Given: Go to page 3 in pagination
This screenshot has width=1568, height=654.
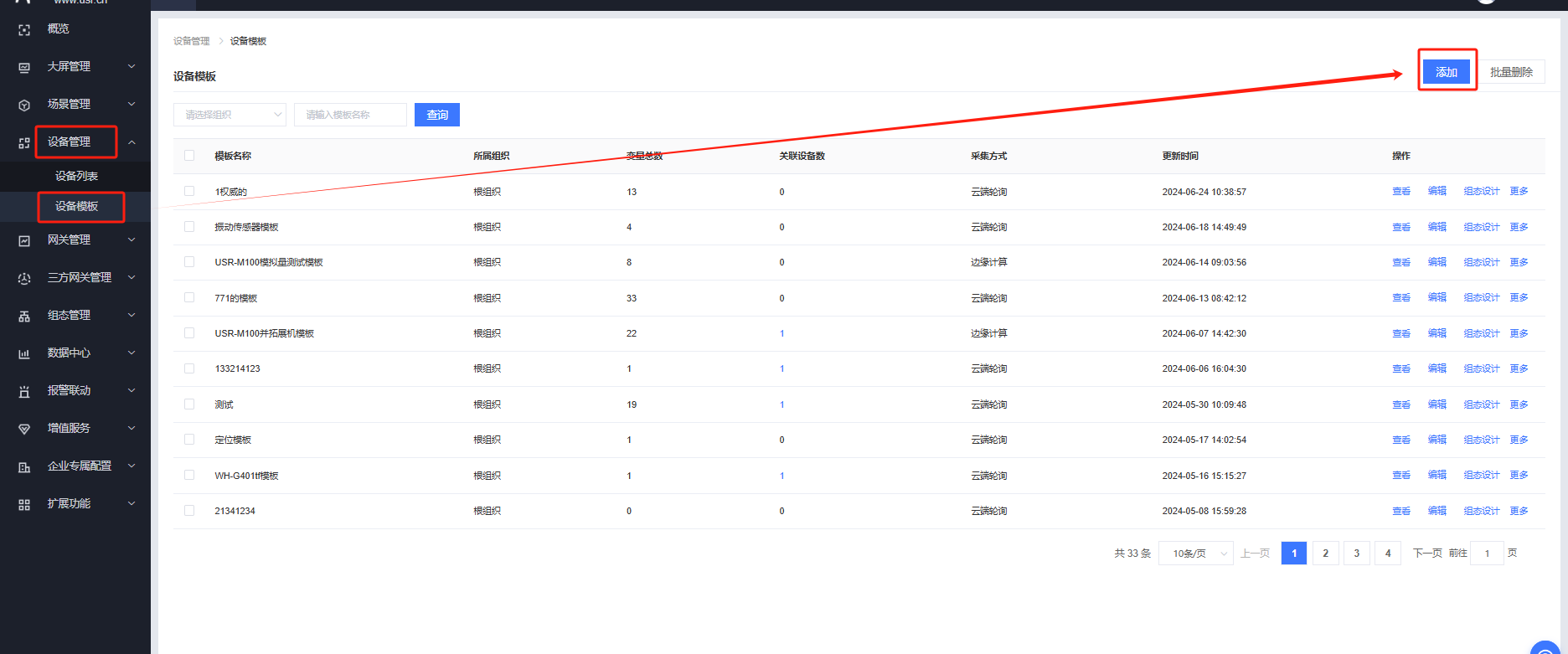Looking at the screenshot, I should (x=1357, y=554).
